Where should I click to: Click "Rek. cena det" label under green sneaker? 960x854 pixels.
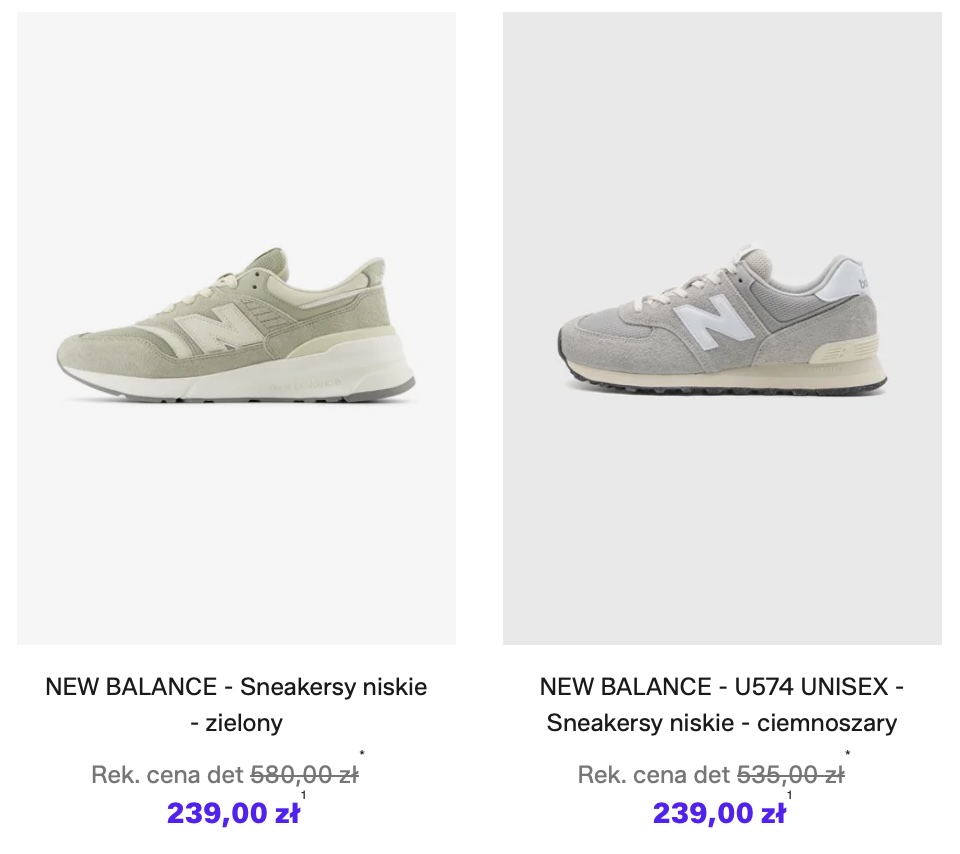pyautogui.click(x=166, y=774)
